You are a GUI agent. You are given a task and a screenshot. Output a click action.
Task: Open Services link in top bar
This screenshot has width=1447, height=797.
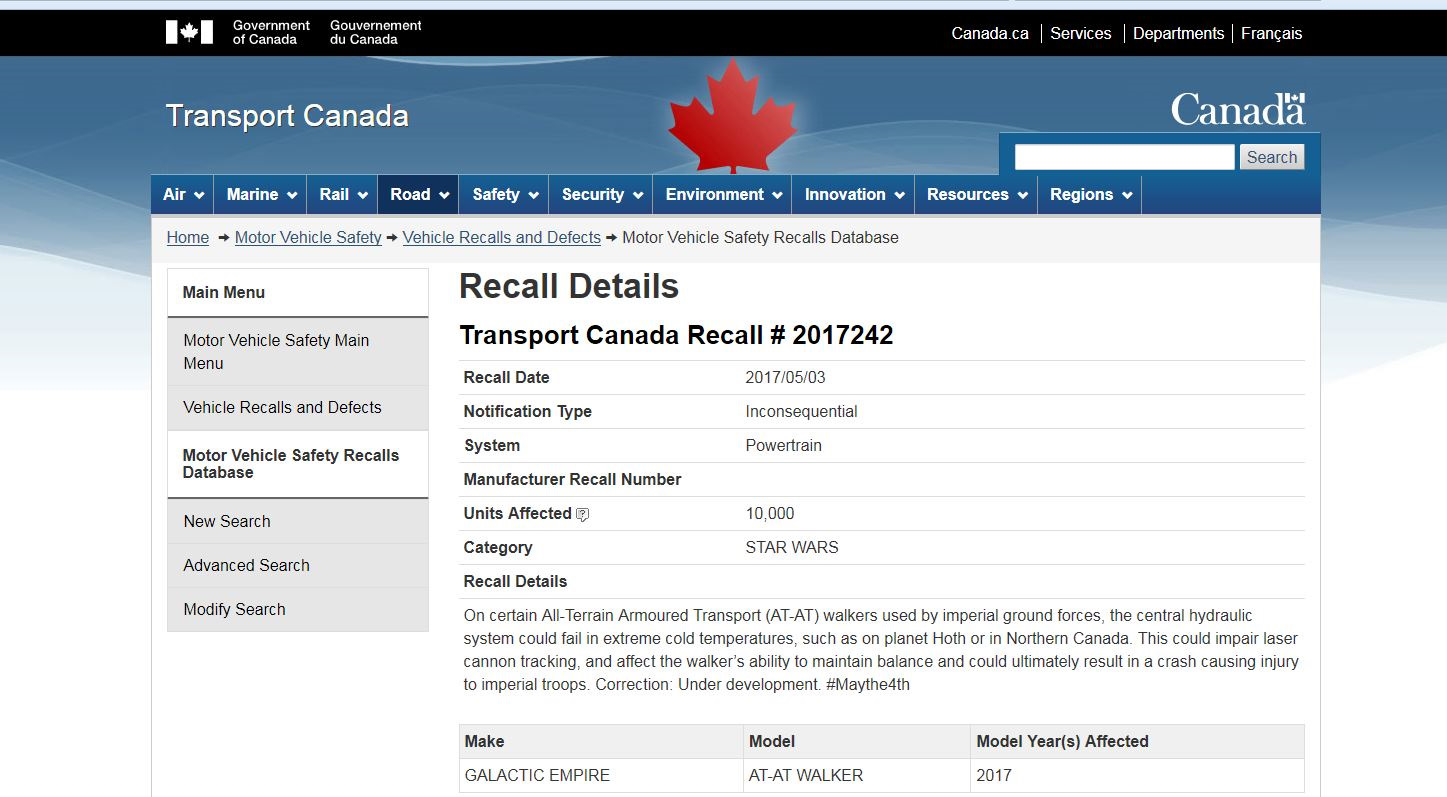point(1081,33)
